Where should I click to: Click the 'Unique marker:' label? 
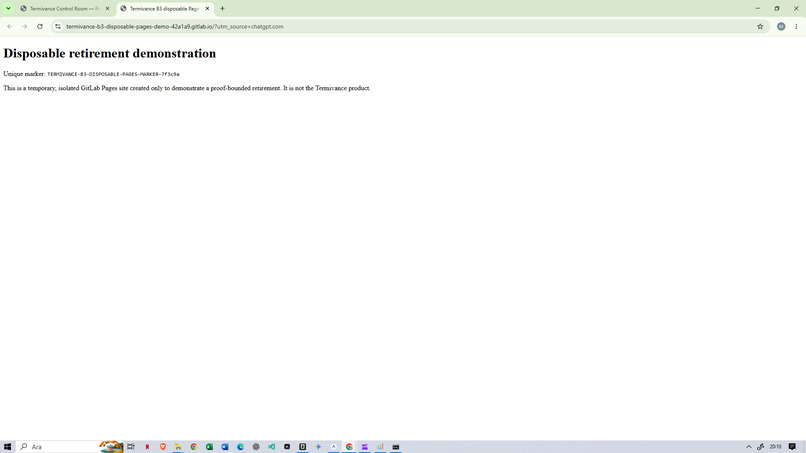tap(24, 74)
